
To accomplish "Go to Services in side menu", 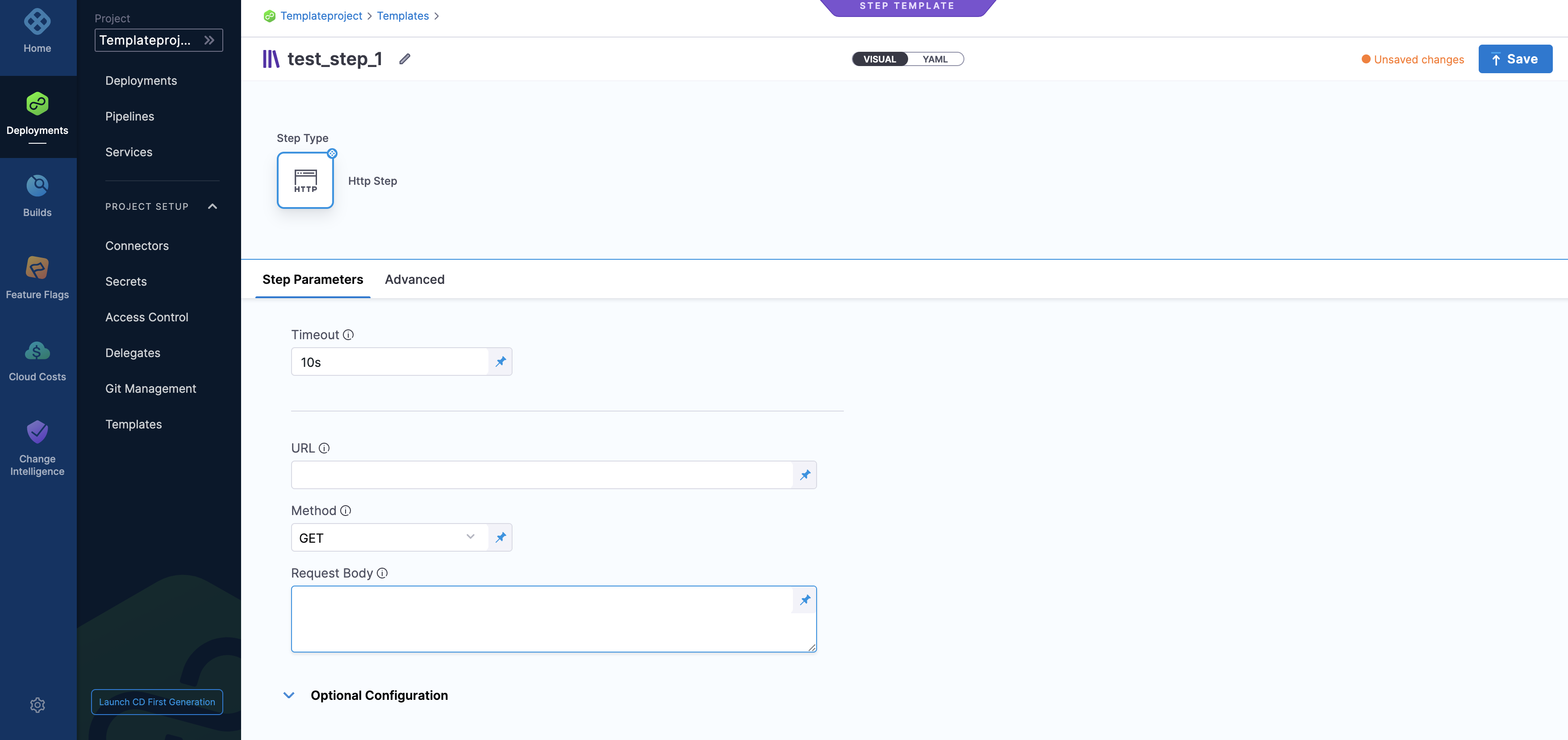I will (129, 152).
